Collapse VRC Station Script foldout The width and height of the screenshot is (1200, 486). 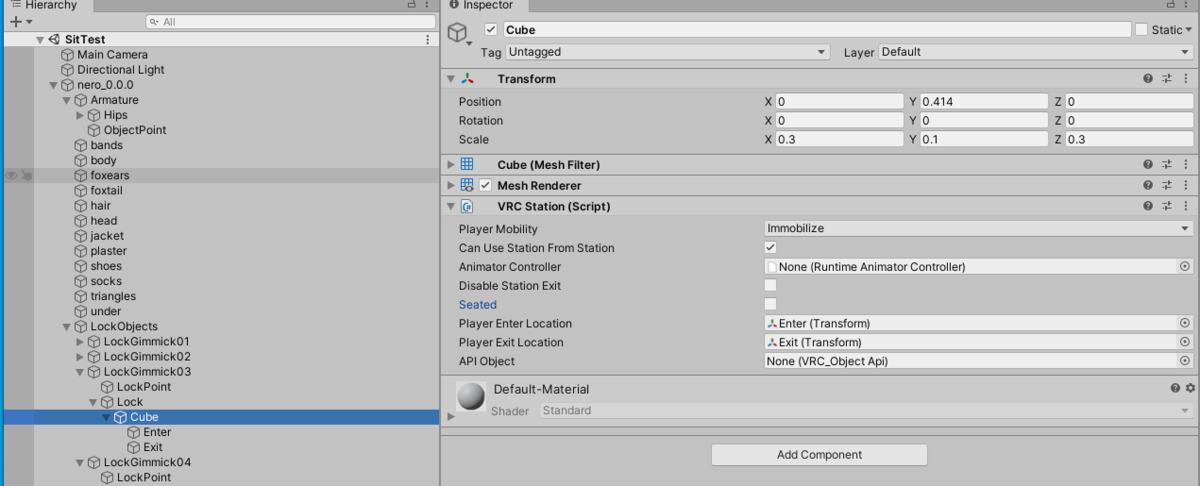coord(451,207)
